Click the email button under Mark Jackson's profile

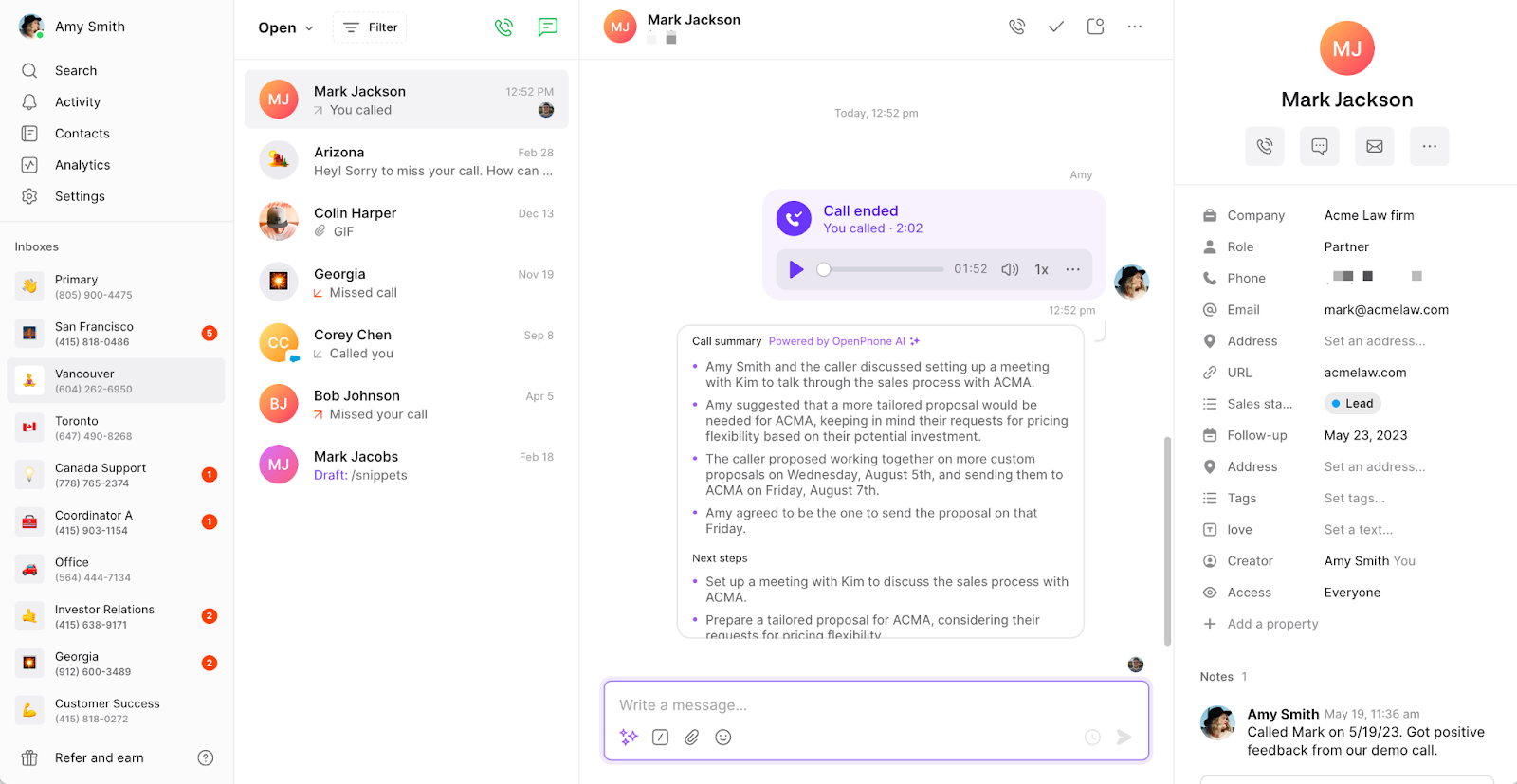point(1375,146)
